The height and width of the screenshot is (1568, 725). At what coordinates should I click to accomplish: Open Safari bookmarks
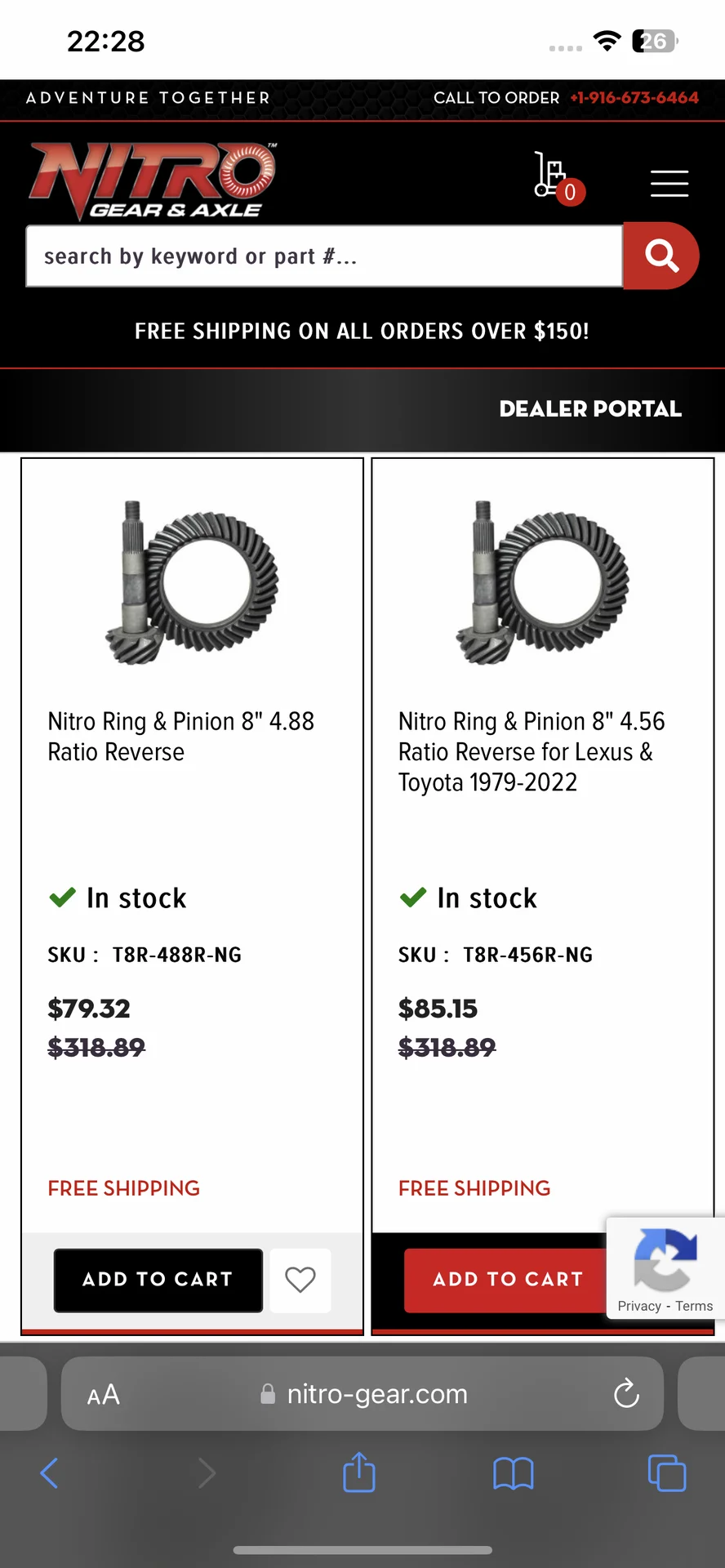point(513,1473)
